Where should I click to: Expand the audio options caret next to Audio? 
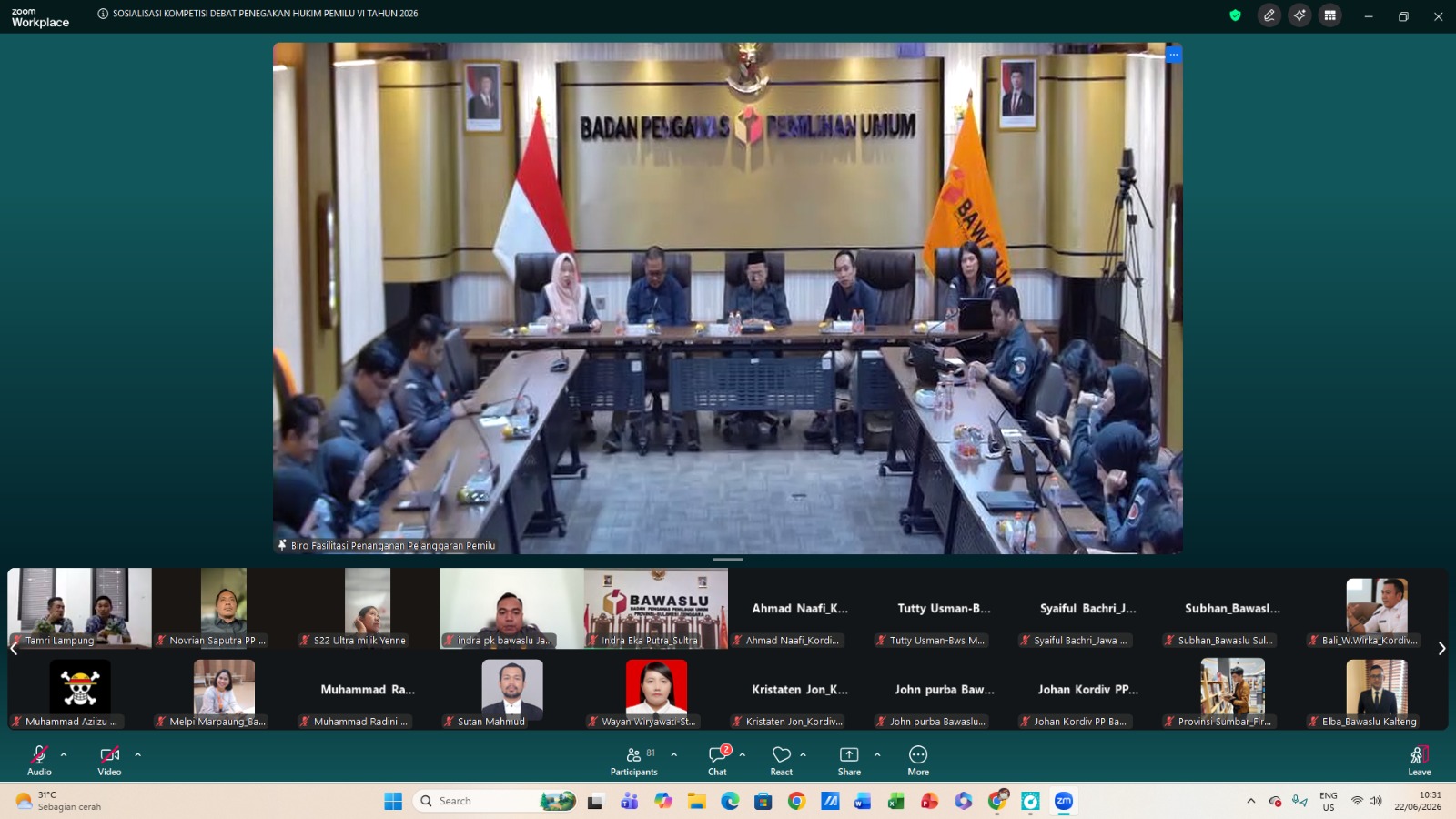(64, 754)
